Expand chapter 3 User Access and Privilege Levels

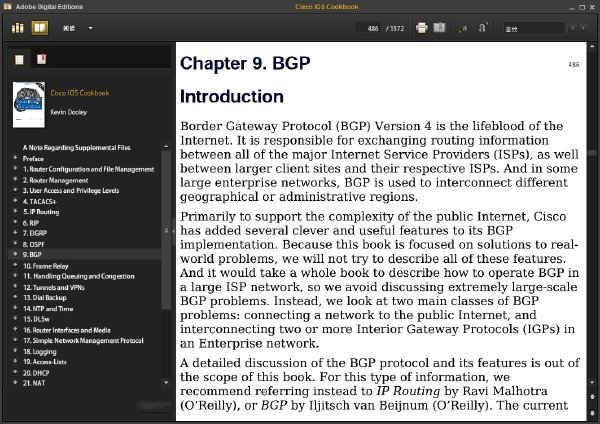[15, 190]
